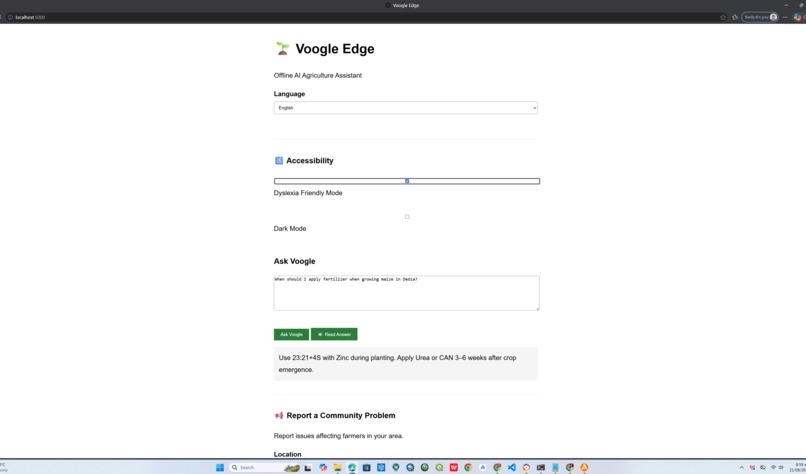The image size is (806, 474).
Task: Open the orange icon at taskbar's end
Action: 584,467
